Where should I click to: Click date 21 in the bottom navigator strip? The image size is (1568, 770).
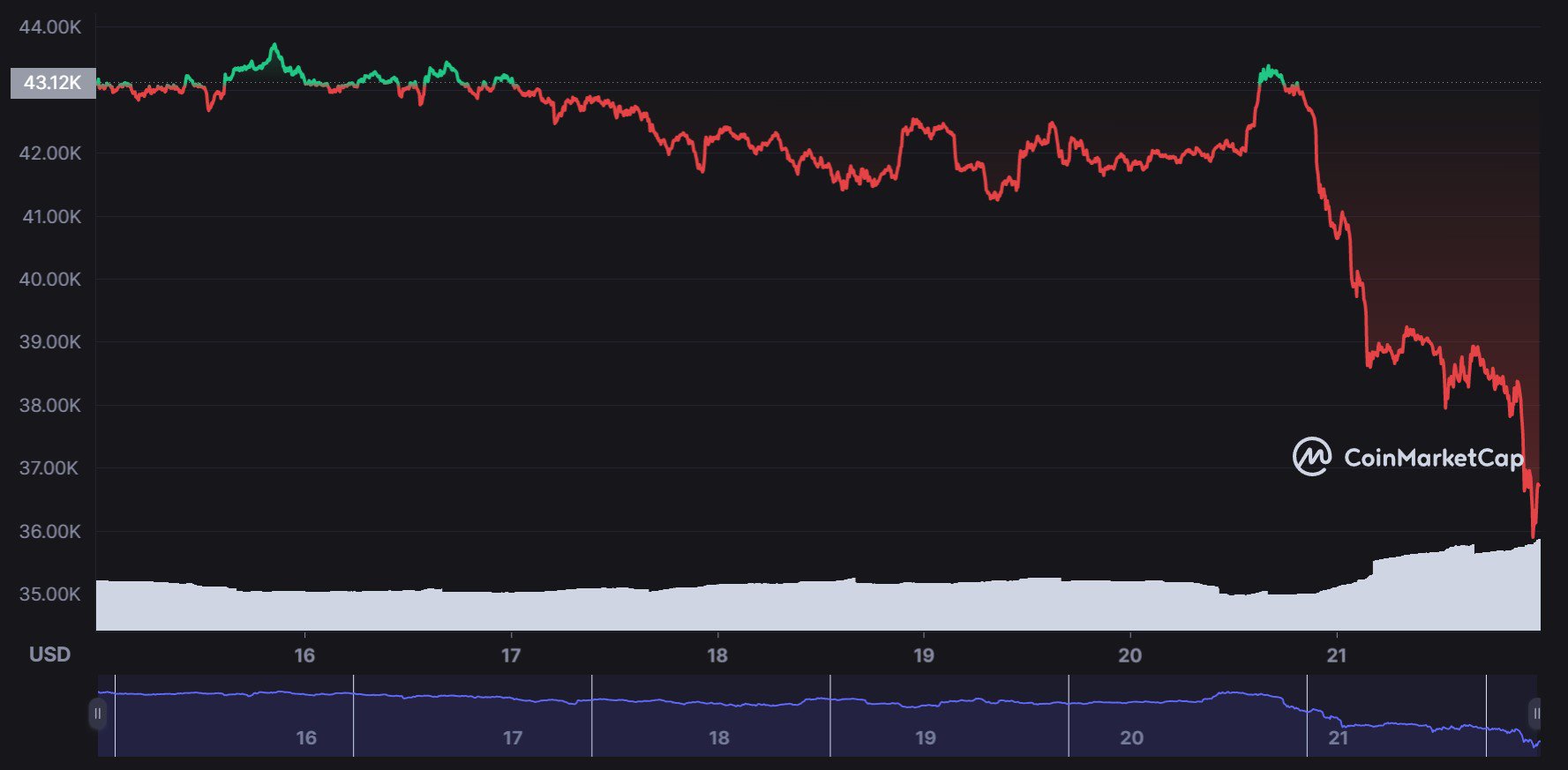pyautogui.click(x=1339, y=737)
